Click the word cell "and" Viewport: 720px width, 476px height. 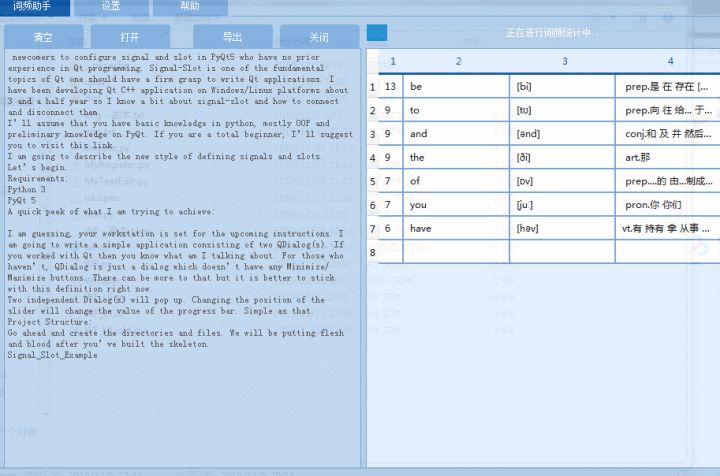[x=456, y=134]
